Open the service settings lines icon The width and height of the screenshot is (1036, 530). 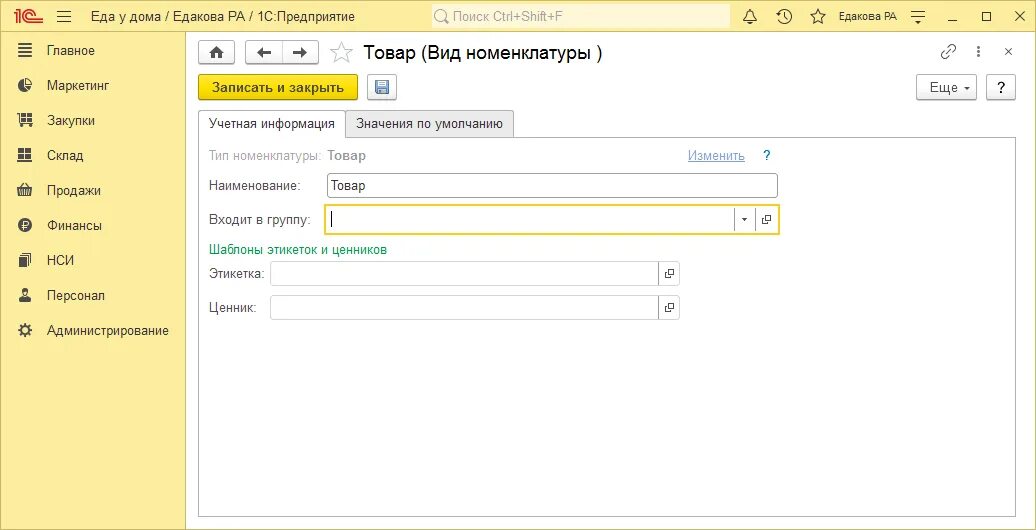click(918, 17)
